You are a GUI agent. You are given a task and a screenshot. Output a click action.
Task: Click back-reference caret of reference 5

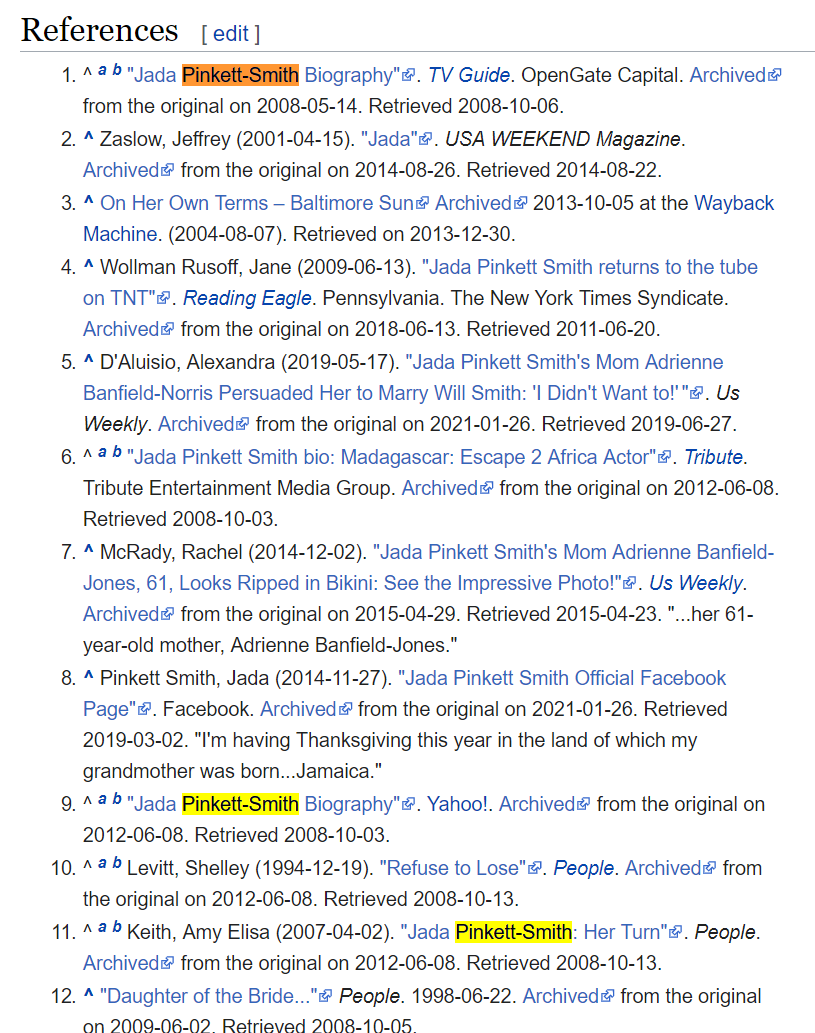coord(88,362)
